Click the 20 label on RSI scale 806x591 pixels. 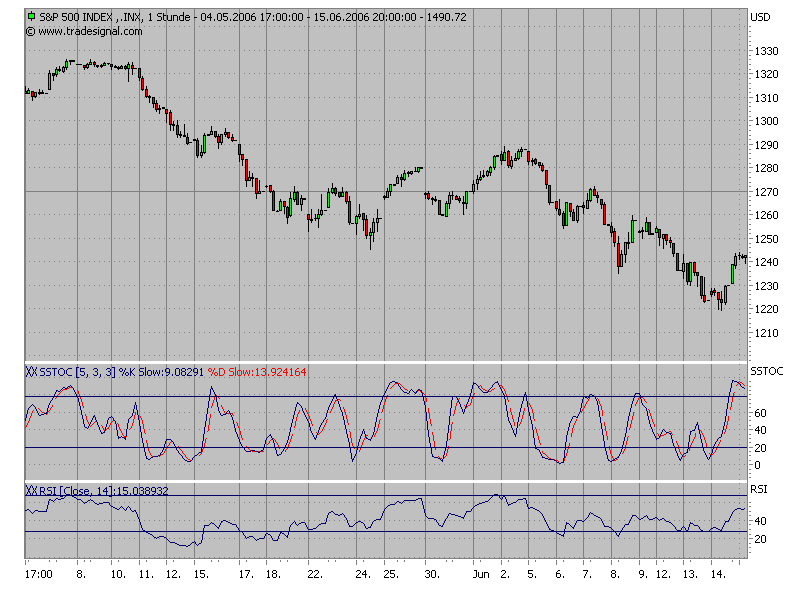760,539
